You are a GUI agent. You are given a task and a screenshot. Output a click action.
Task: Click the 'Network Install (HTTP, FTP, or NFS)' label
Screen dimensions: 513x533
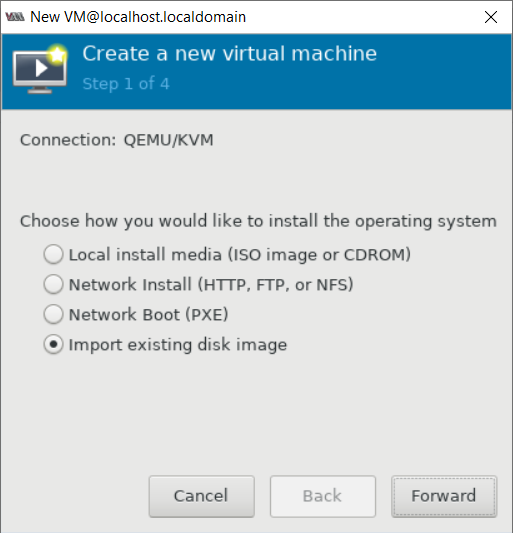tap(211, 285)
